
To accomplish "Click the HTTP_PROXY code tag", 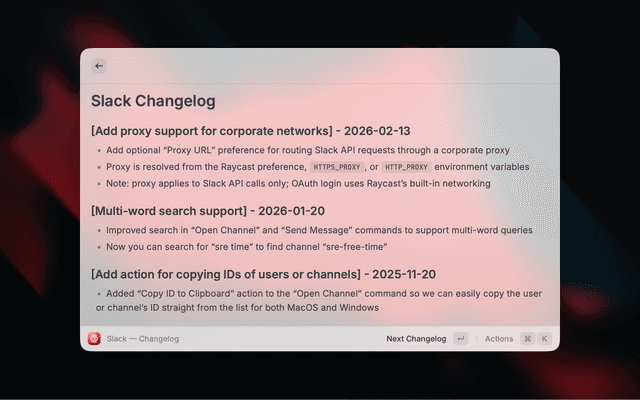I will pyautogui.click(x=406, y=167).
